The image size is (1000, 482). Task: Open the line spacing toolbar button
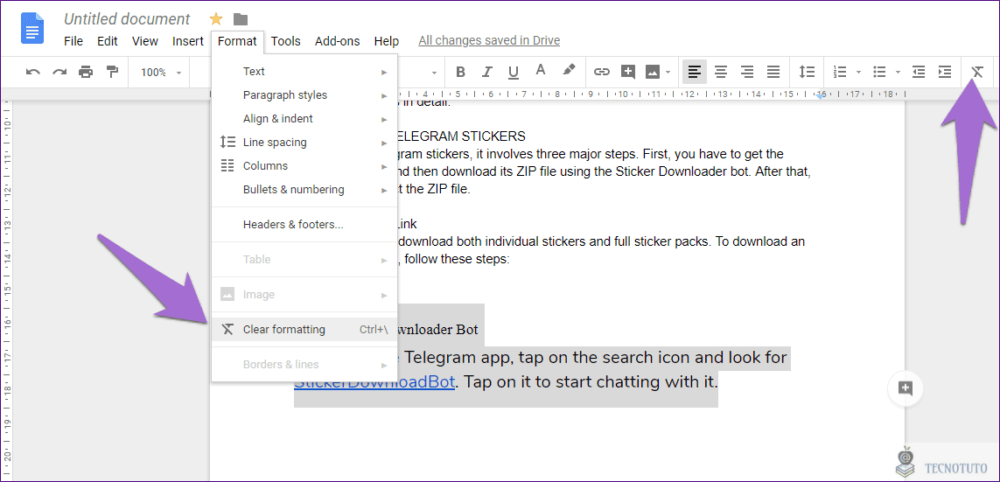tap(807, 72)
